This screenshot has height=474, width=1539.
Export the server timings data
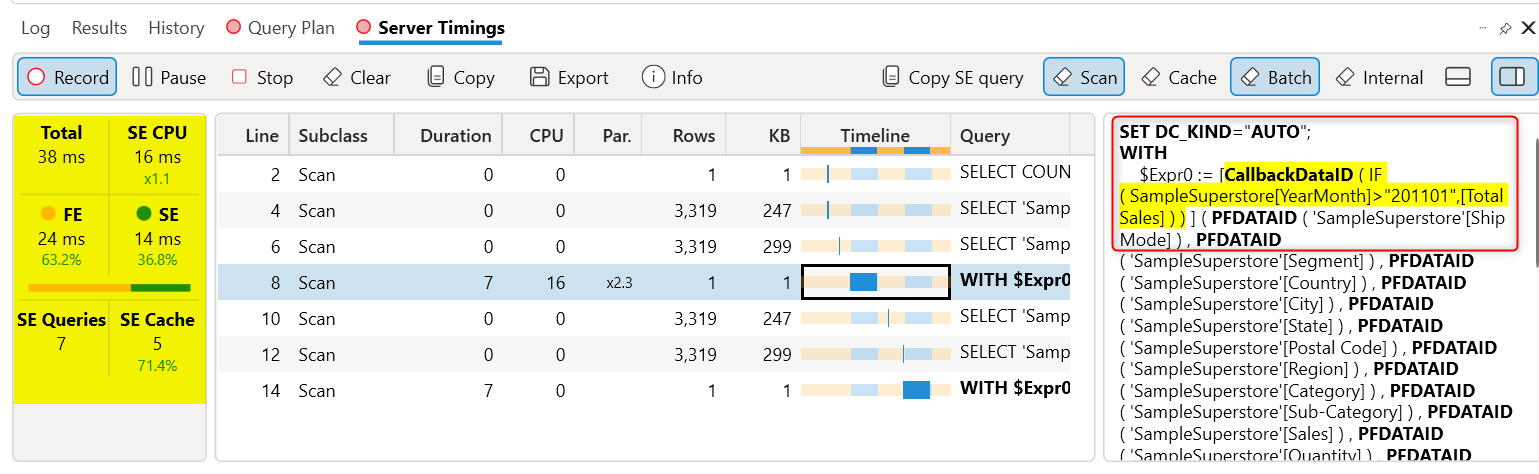[x=569, y=77]
